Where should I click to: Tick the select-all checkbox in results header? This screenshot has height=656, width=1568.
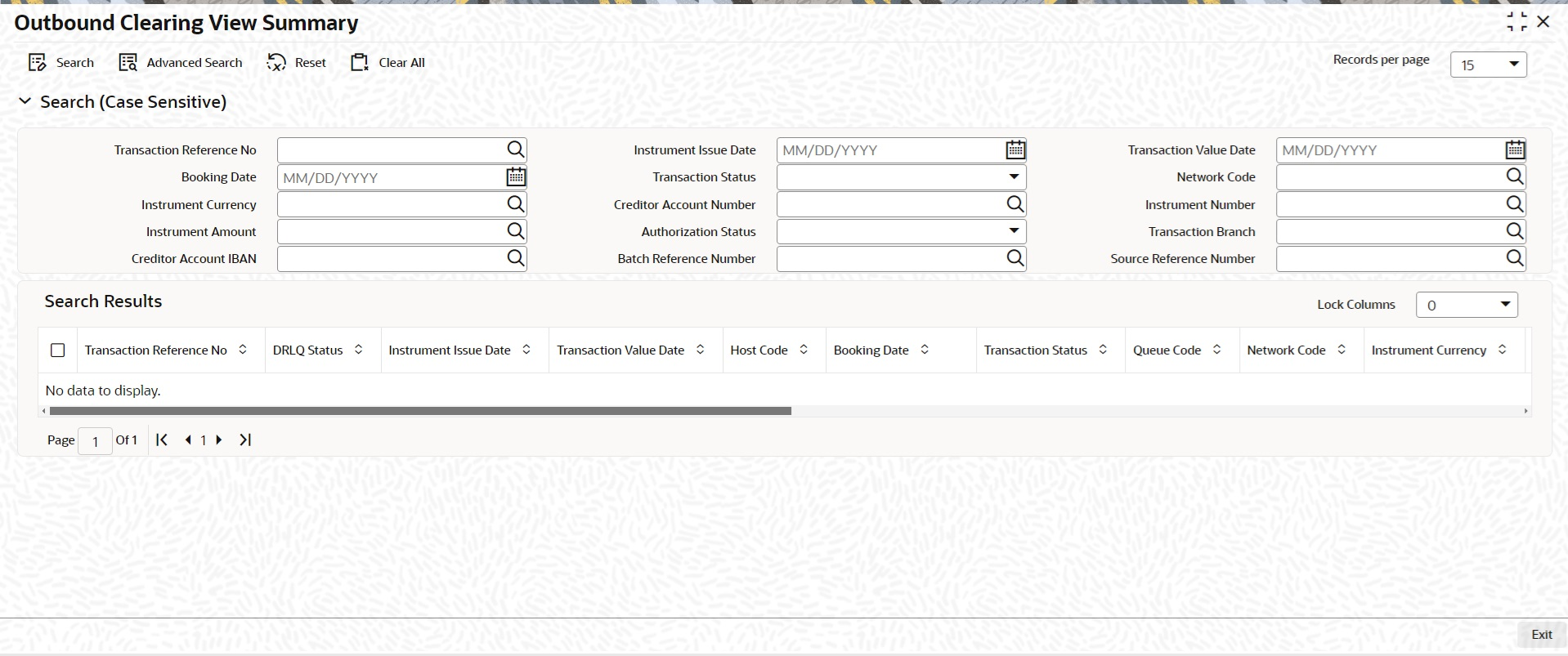(x=57, y=350)
